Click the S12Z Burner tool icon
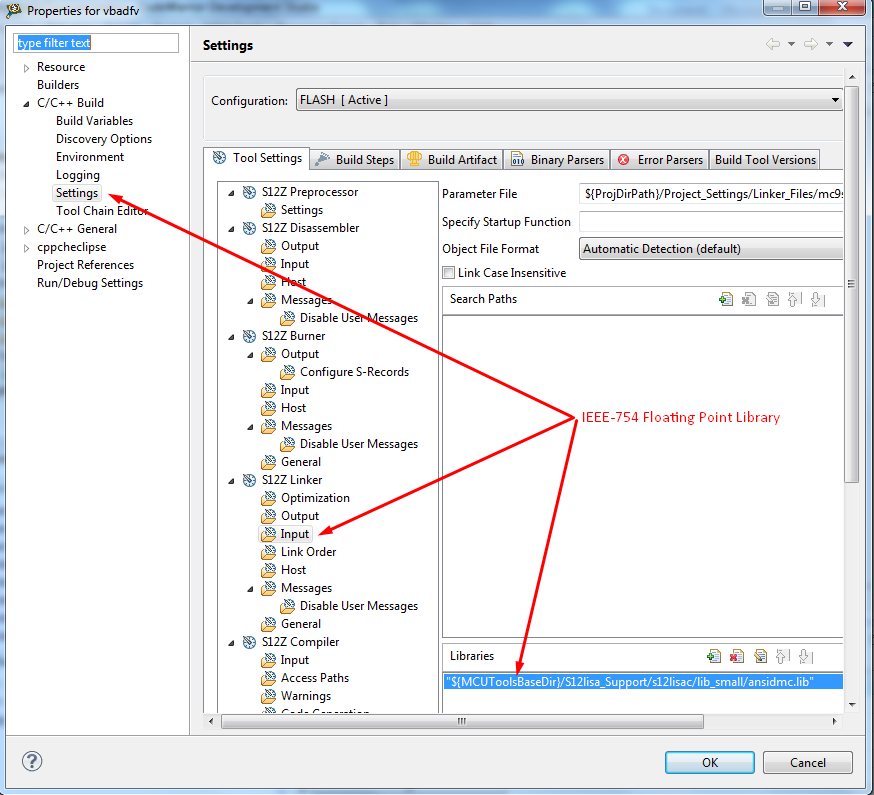The image size is (874, 795). 249,336
